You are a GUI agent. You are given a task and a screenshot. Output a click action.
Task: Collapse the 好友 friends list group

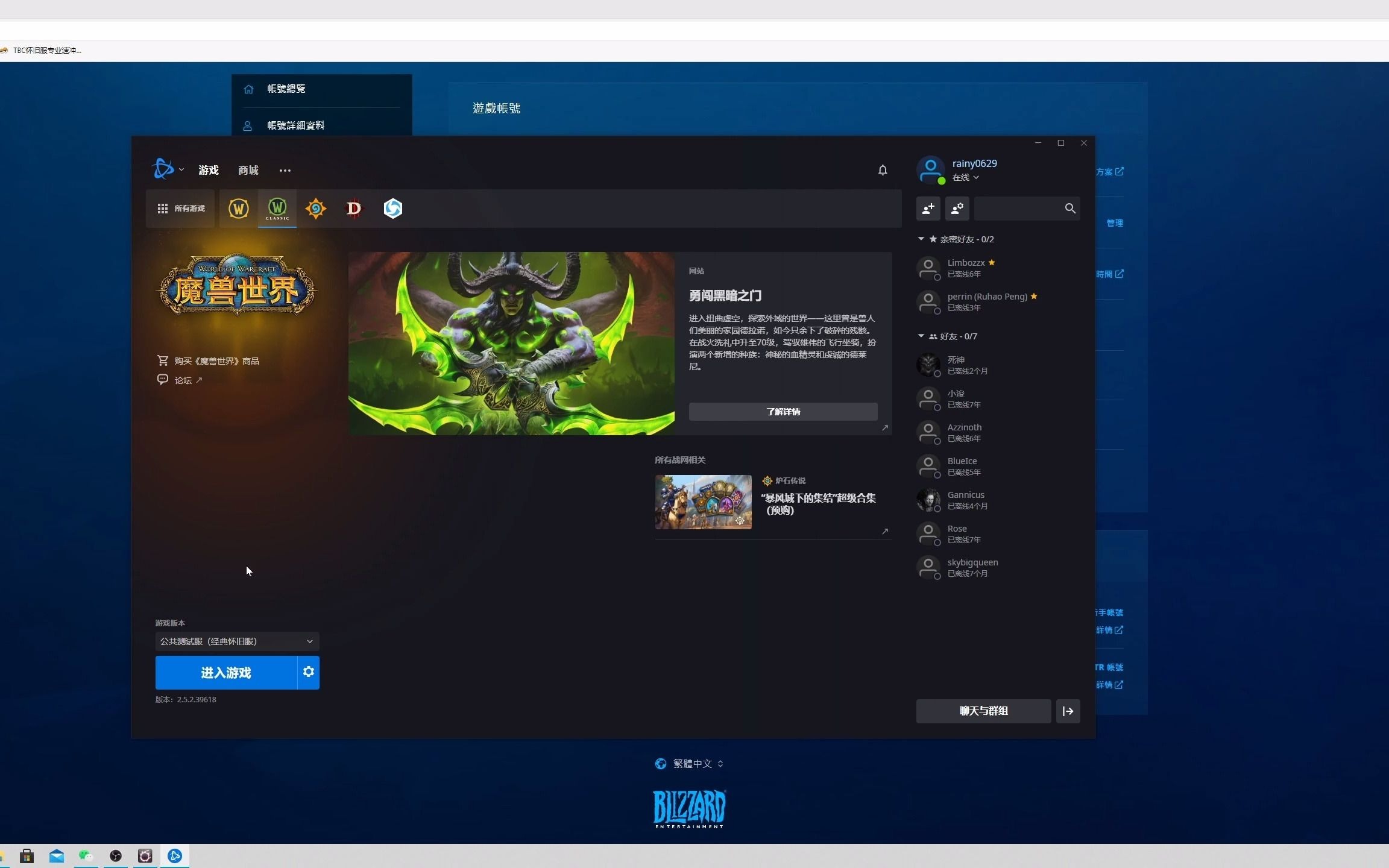point(921,336)
